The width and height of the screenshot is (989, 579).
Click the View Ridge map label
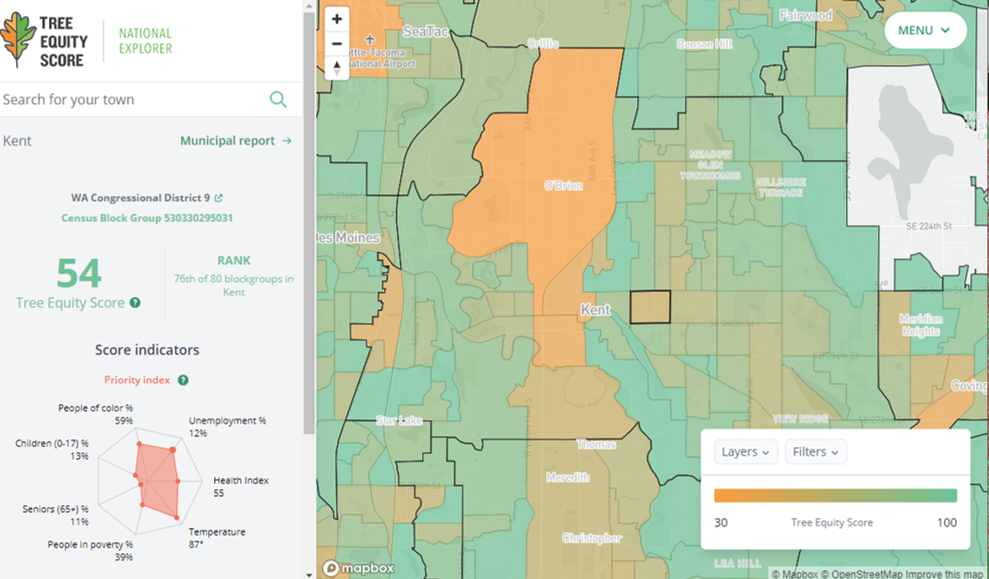click(x=801, y=419)
